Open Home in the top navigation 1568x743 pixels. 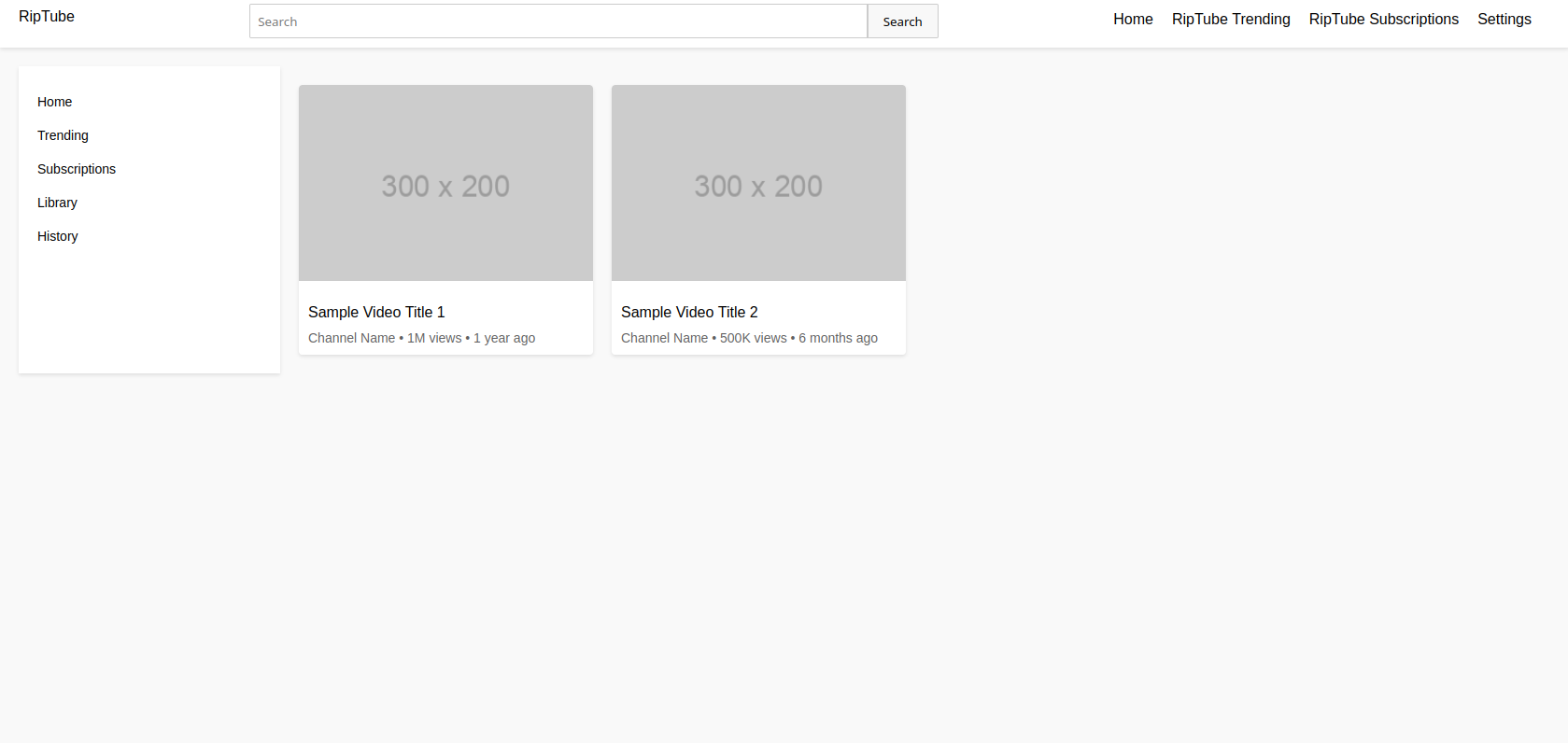1133,20
